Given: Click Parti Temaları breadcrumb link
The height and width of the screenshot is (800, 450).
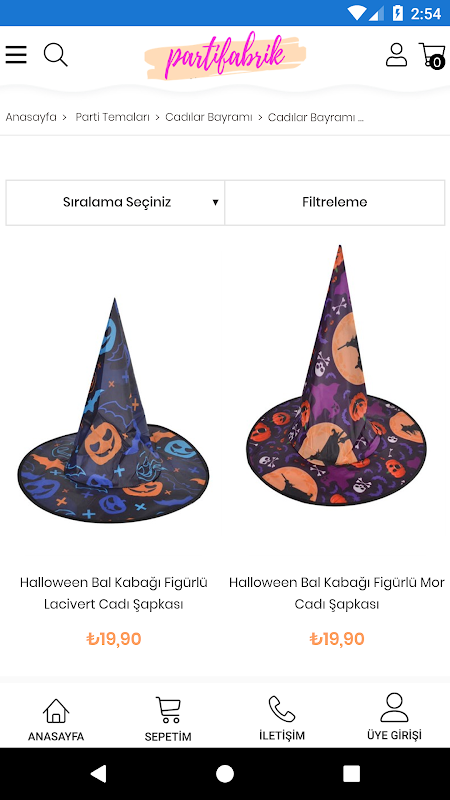Looking at the screenshot, I should [x=112, y=117].
